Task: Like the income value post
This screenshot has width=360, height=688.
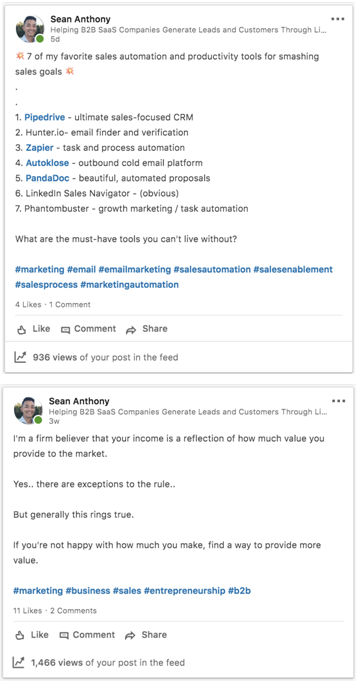Action: [32, 635]
